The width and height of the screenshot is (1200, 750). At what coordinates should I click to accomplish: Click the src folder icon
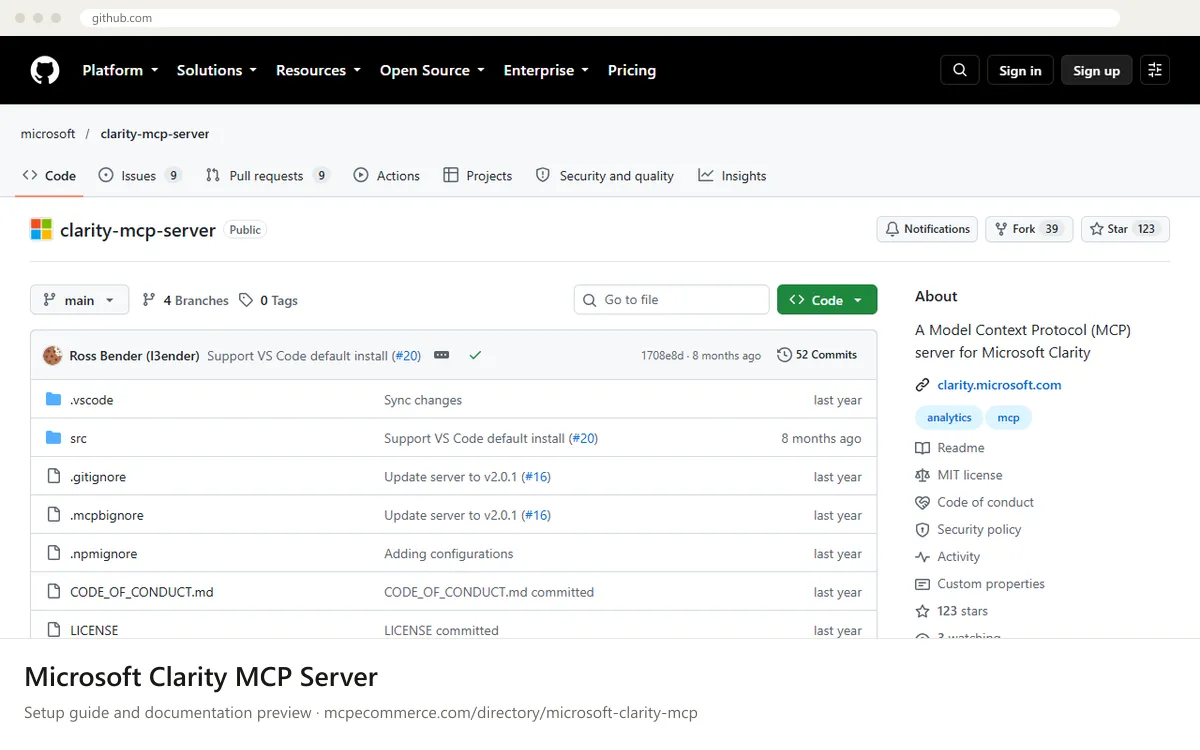click(x=54, y=438)
